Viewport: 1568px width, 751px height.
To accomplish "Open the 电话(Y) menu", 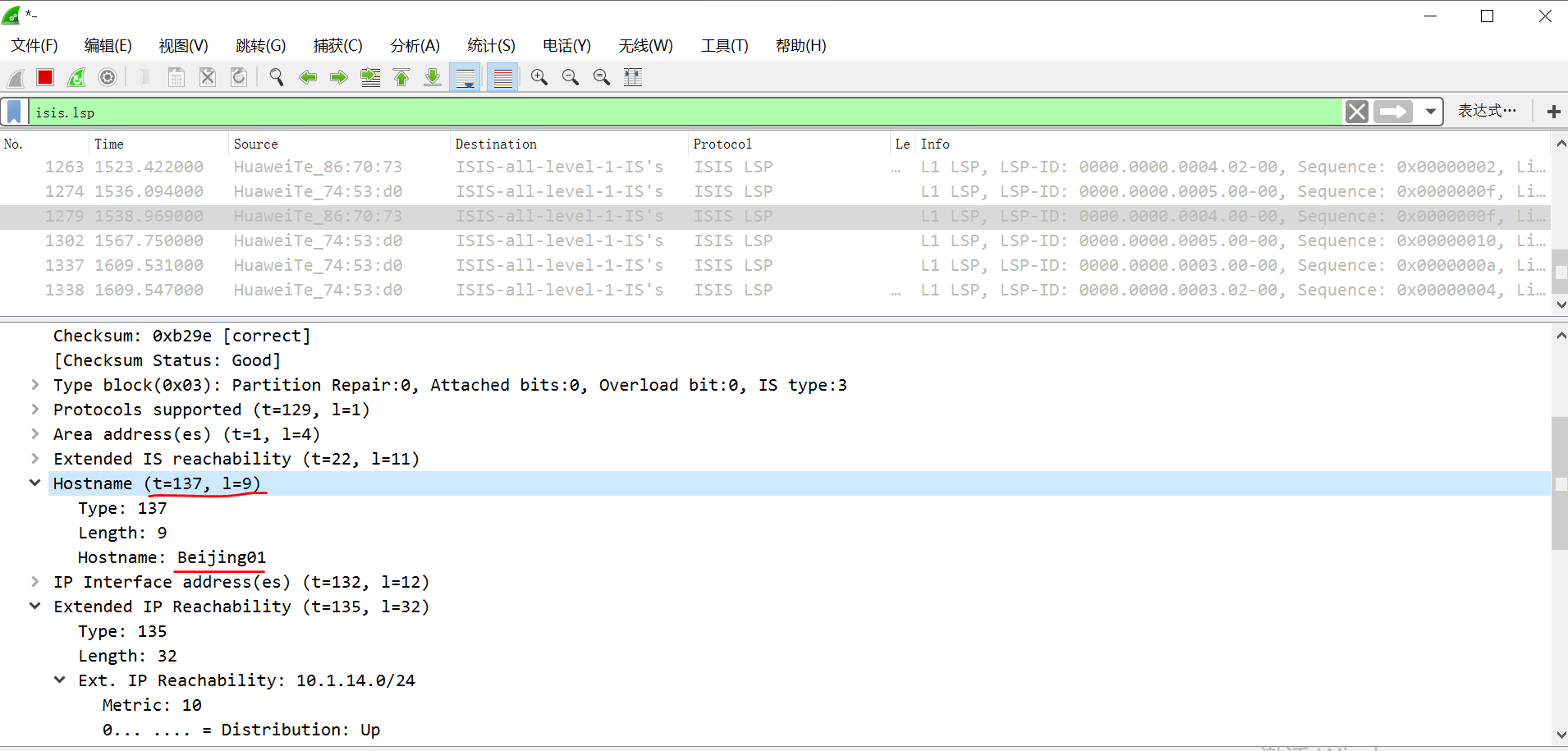I will tap(567, 46).
